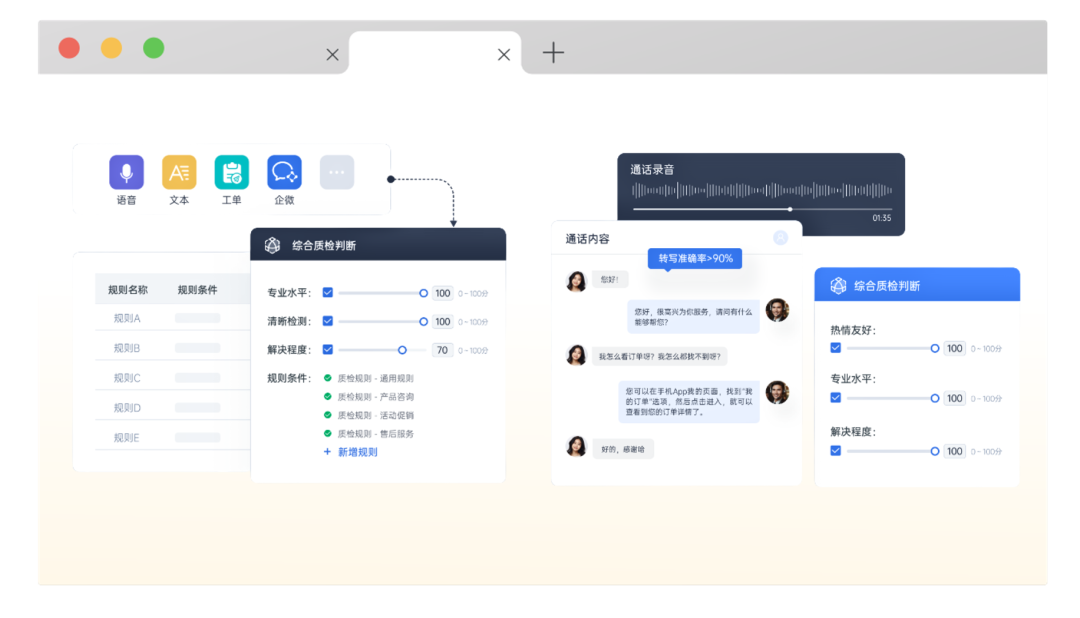Select the 规则E row in the rules table
This screenshot has width=1080, height=618.
[172, 437]
